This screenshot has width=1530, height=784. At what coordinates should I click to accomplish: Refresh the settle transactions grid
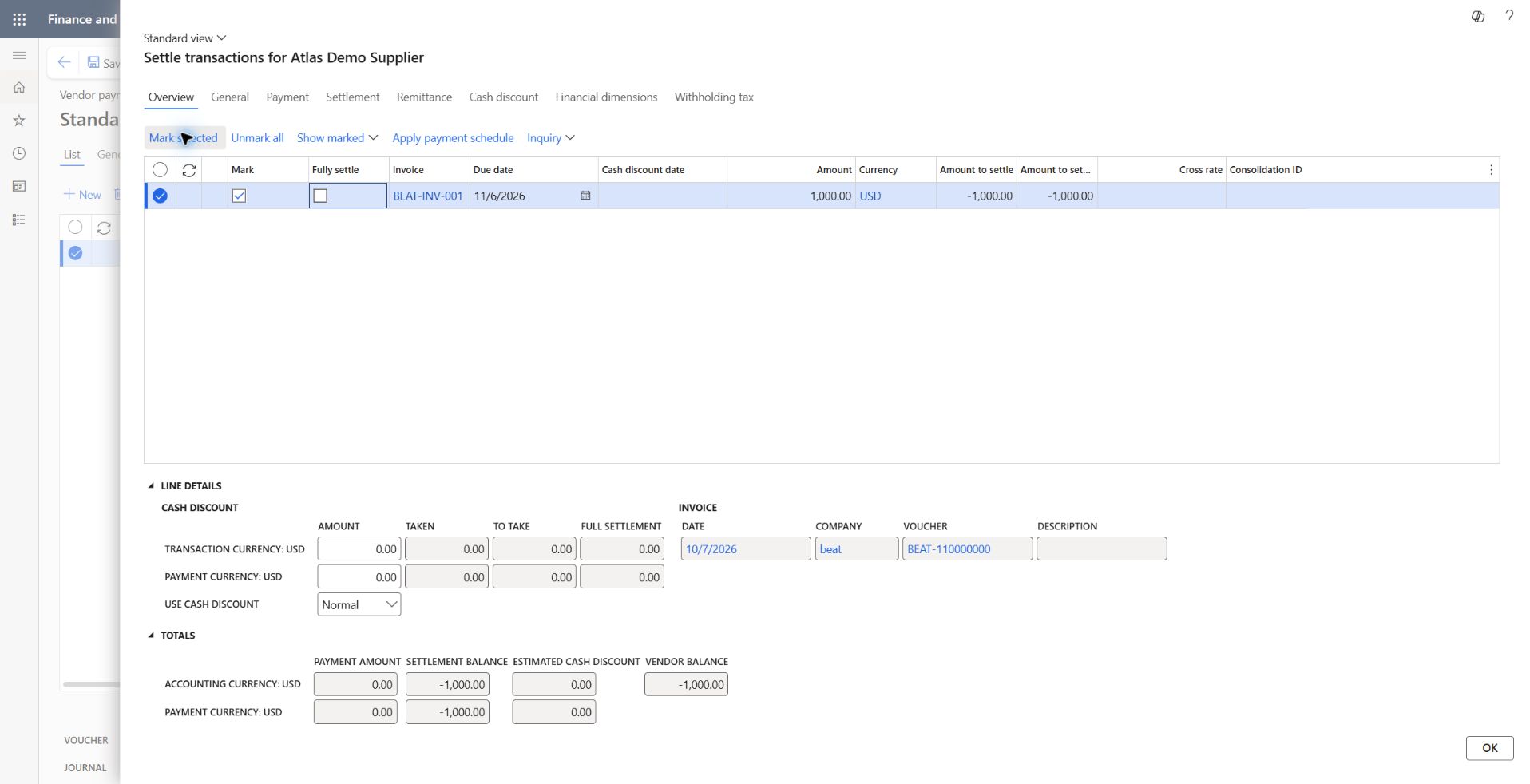189,170
